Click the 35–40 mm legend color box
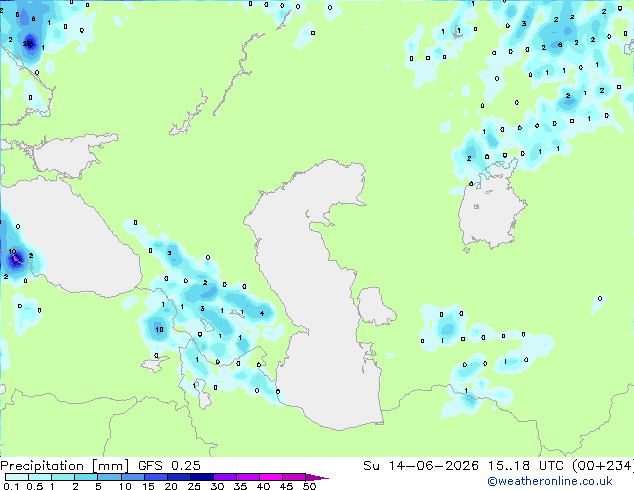The height and width of the screenshot is (490, 634). pyautogui.click(x=247, y=477)
